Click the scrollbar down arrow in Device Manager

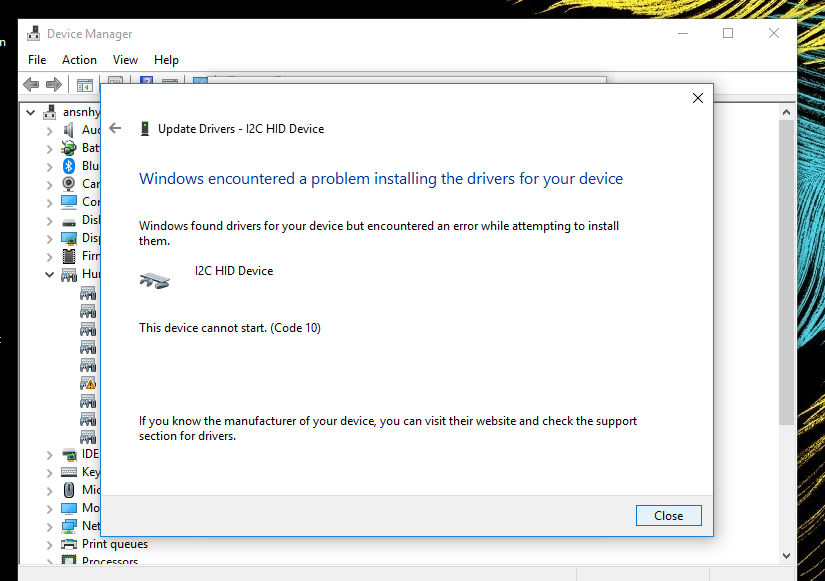click(786, 555)
